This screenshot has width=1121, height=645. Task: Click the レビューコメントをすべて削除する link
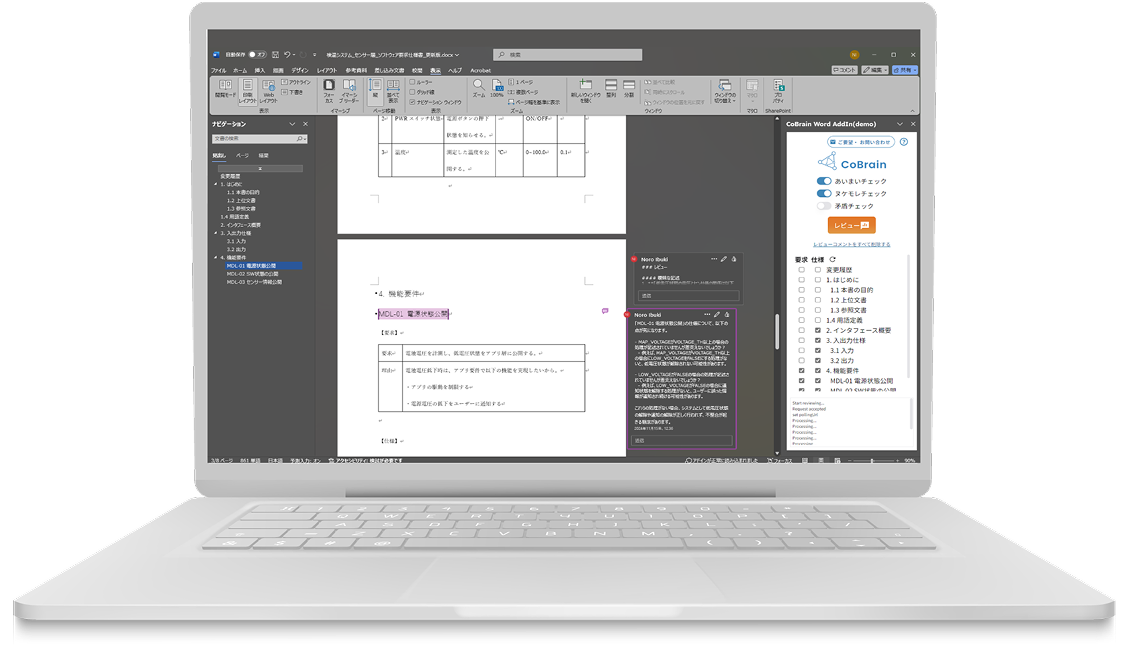[851, 244]
